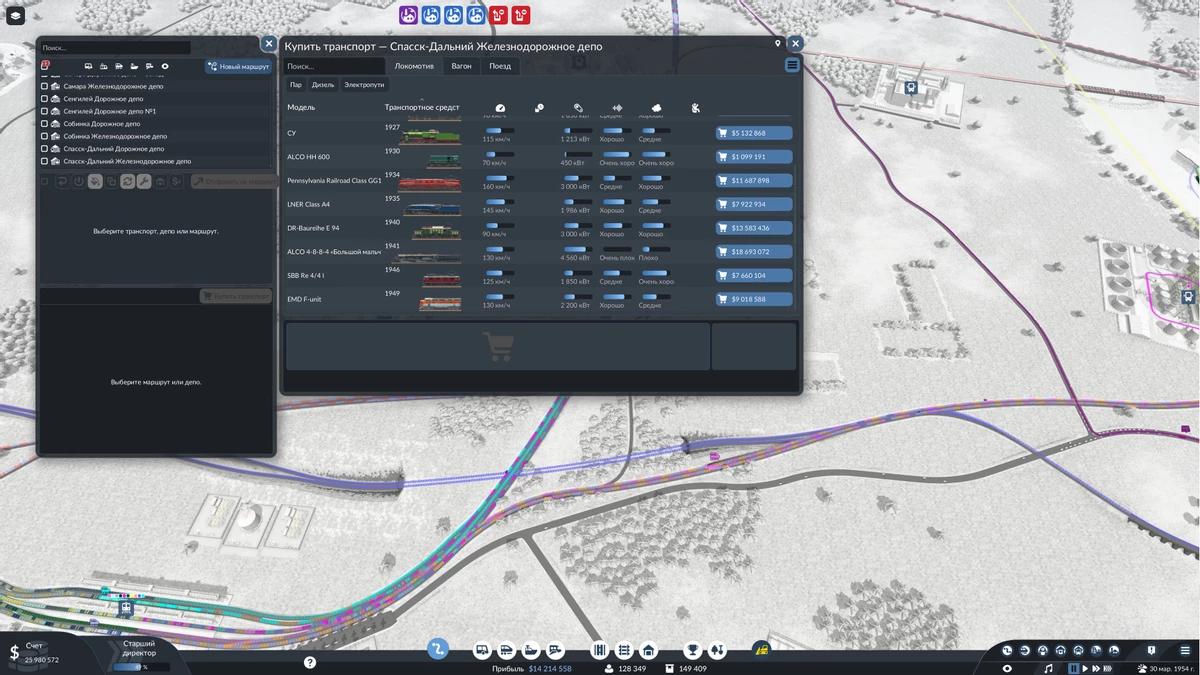This screenshot has width=1200, height=675.
Task: Click the paint bucket color icon
Action: coord(95,181)
